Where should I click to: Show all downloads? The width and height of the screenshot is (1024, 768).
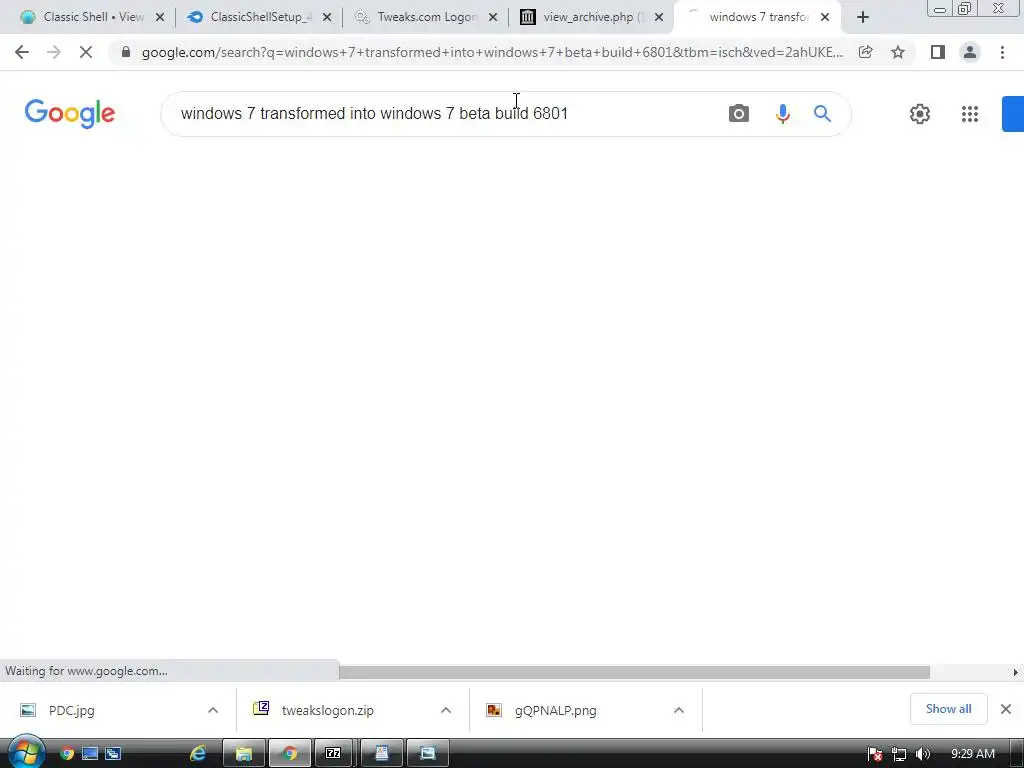pos(948,709)
